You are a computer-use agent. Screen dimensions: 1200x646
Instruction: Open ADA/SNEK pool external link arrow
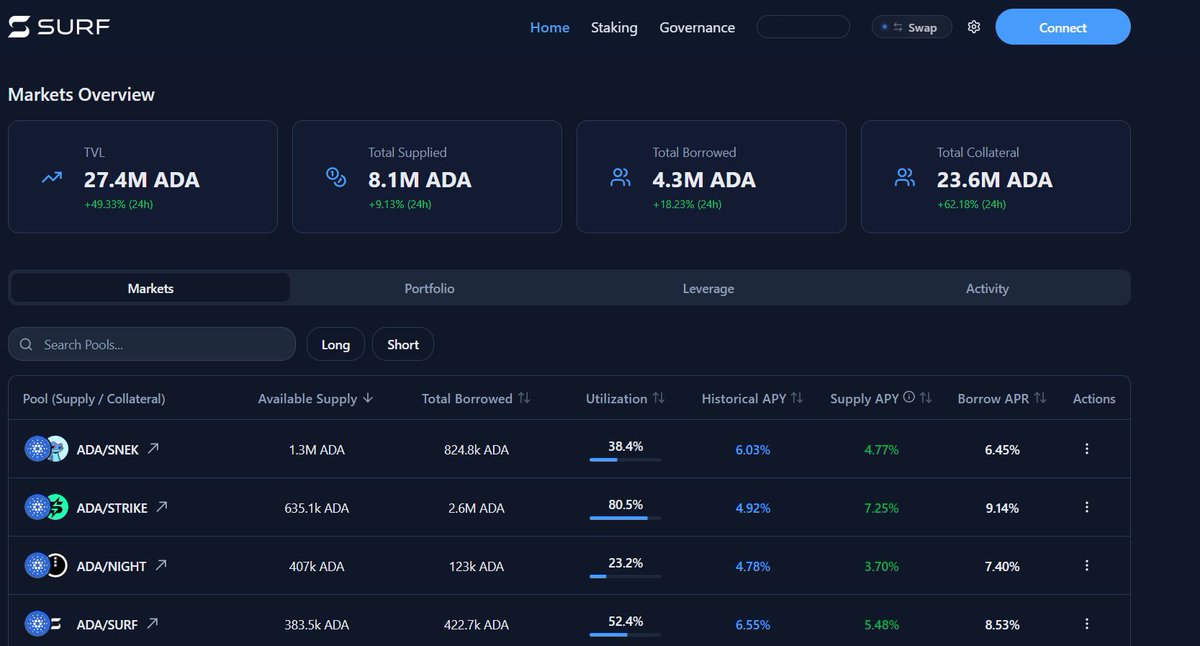click(153, 449)
